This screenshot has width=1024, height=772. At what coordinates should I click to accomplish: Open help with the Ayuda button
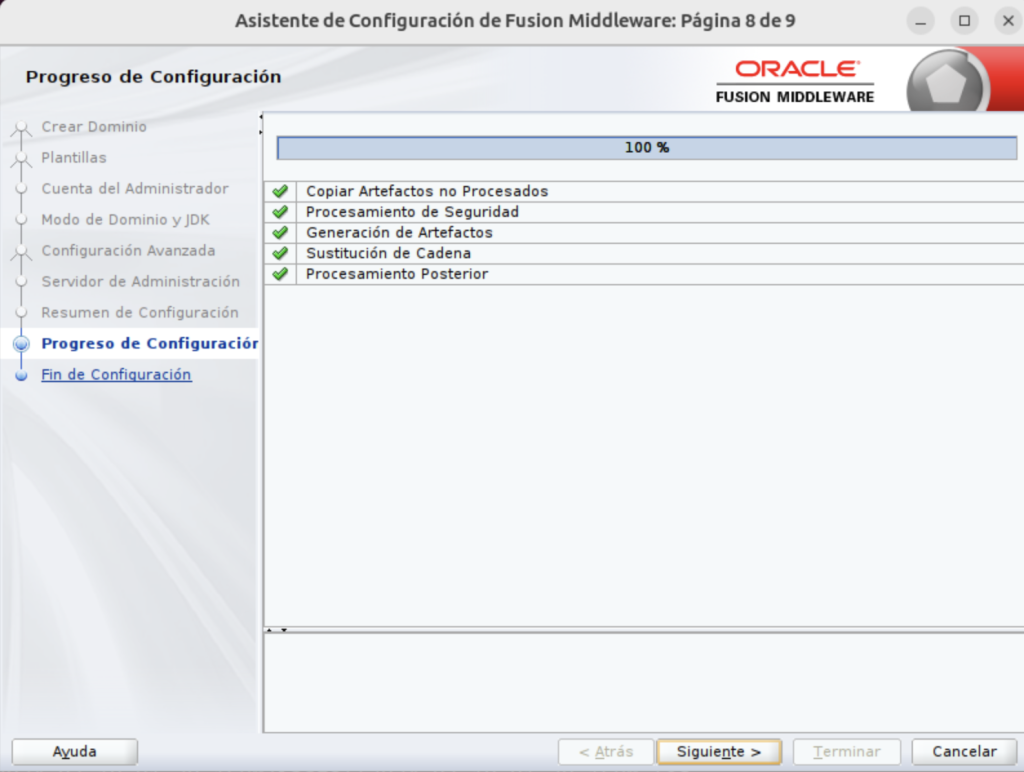(x=75, y=752)
